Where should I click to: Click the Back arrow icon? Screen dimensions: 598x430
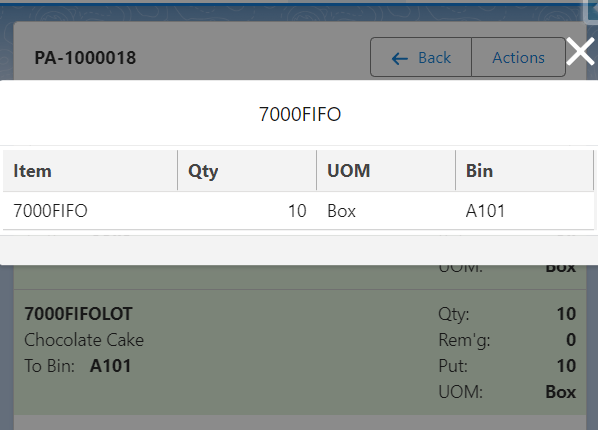(x=400, y=59)
